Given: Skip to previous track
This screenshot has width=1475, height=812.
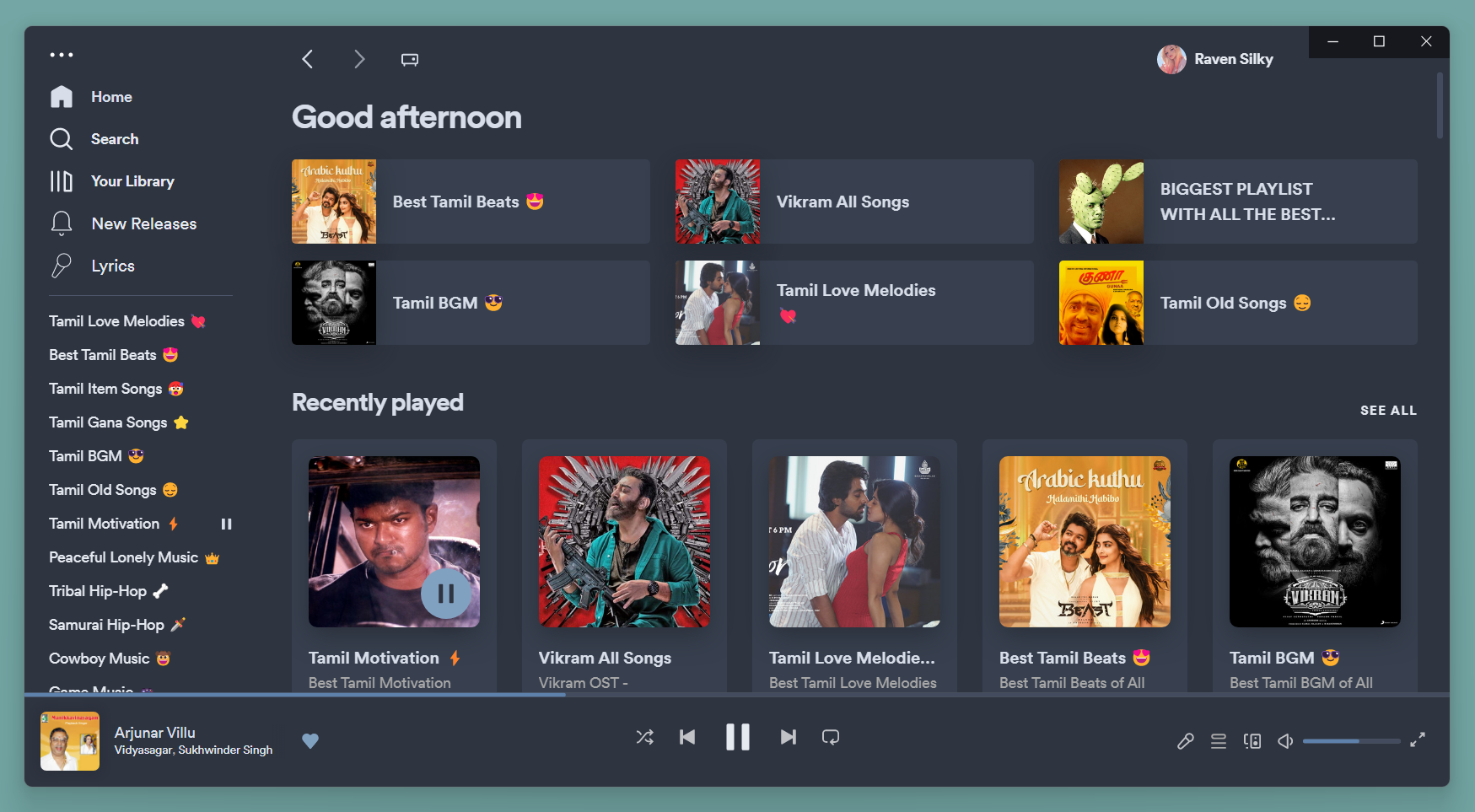Looking at the screenshot, I should tap(687, 737).
